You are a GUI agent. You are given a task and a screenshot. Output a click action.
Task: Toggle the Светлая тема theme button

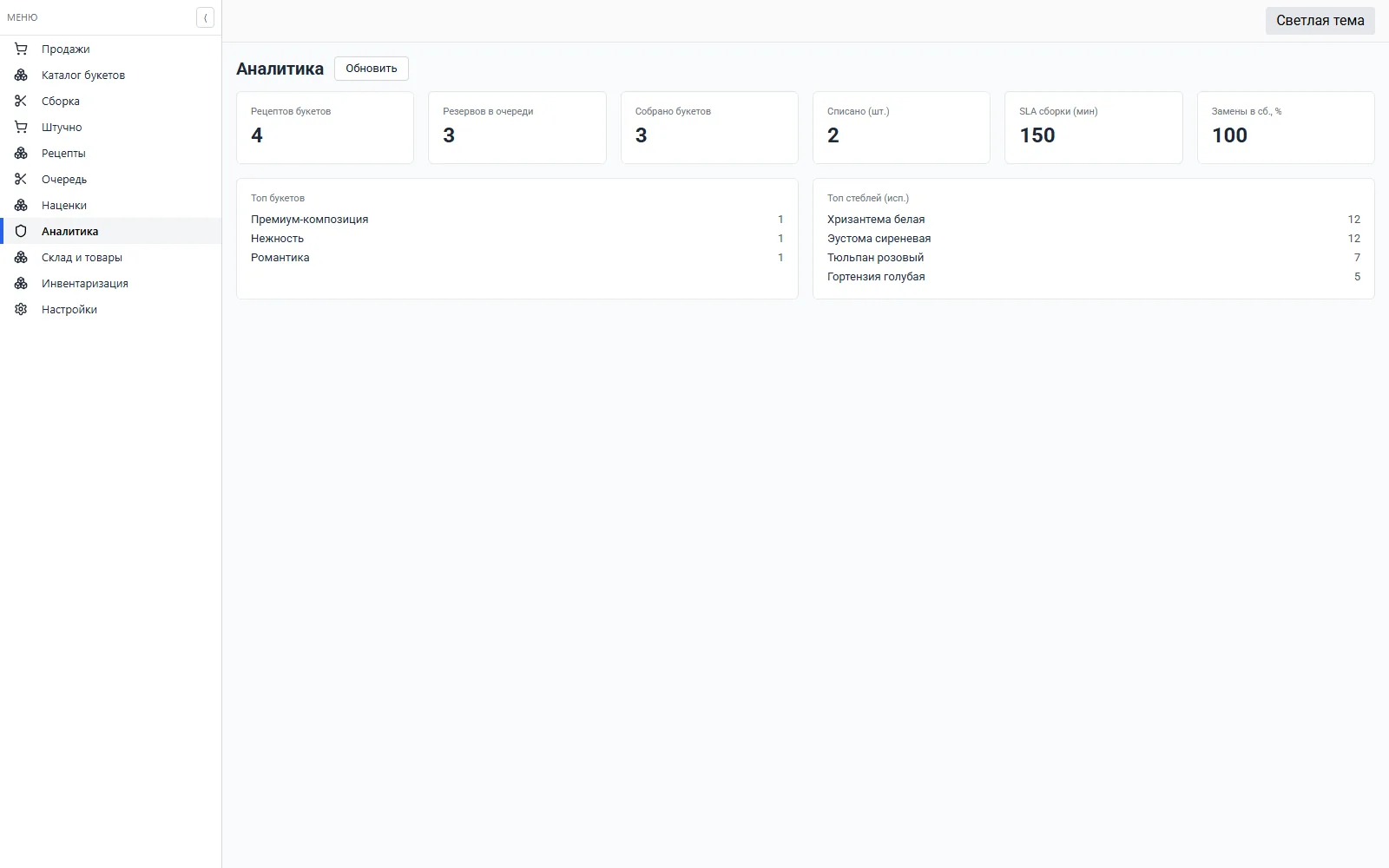pos(1320,21)
